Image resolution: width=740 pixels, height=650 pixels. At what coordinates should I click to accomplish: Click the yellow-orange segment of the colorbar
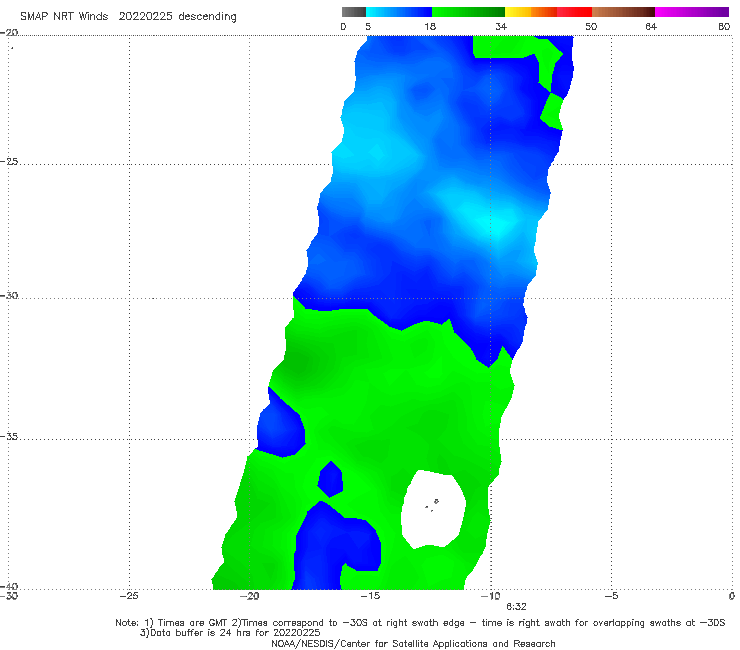click(x=531, y=12)
